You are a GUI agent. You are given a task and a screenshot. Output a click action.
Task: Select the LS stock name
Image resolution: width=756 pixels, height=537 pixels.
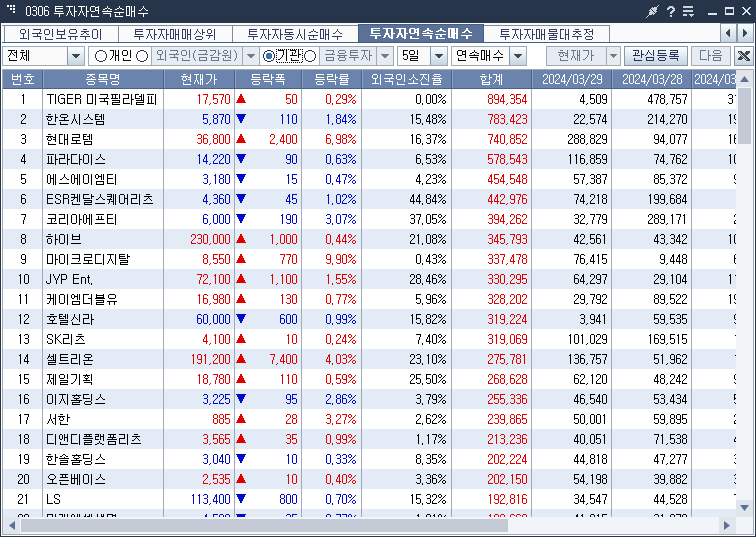tap(53, 499)
